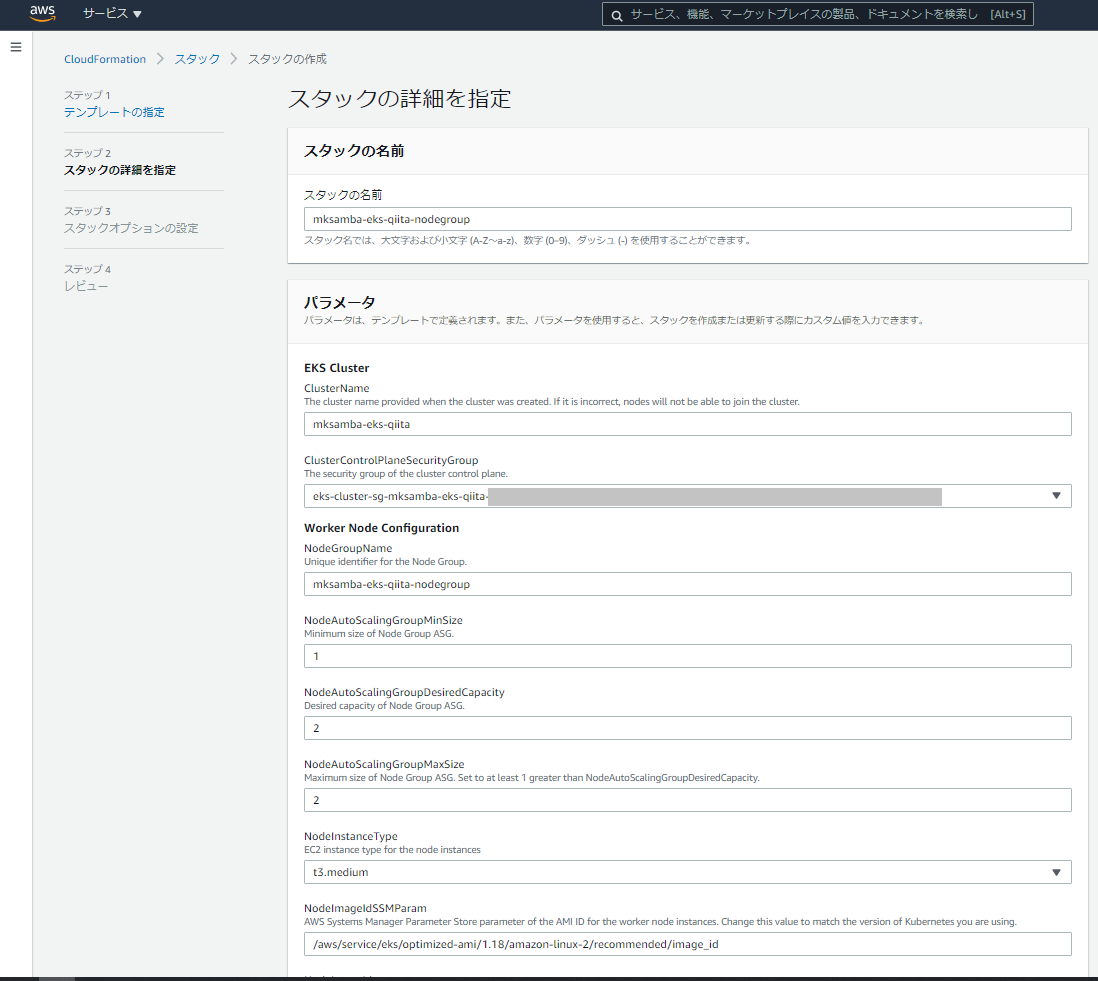The image size is (1098, 981).
Task: Edit the NodeGroupName input field
Action: (687, 585)
